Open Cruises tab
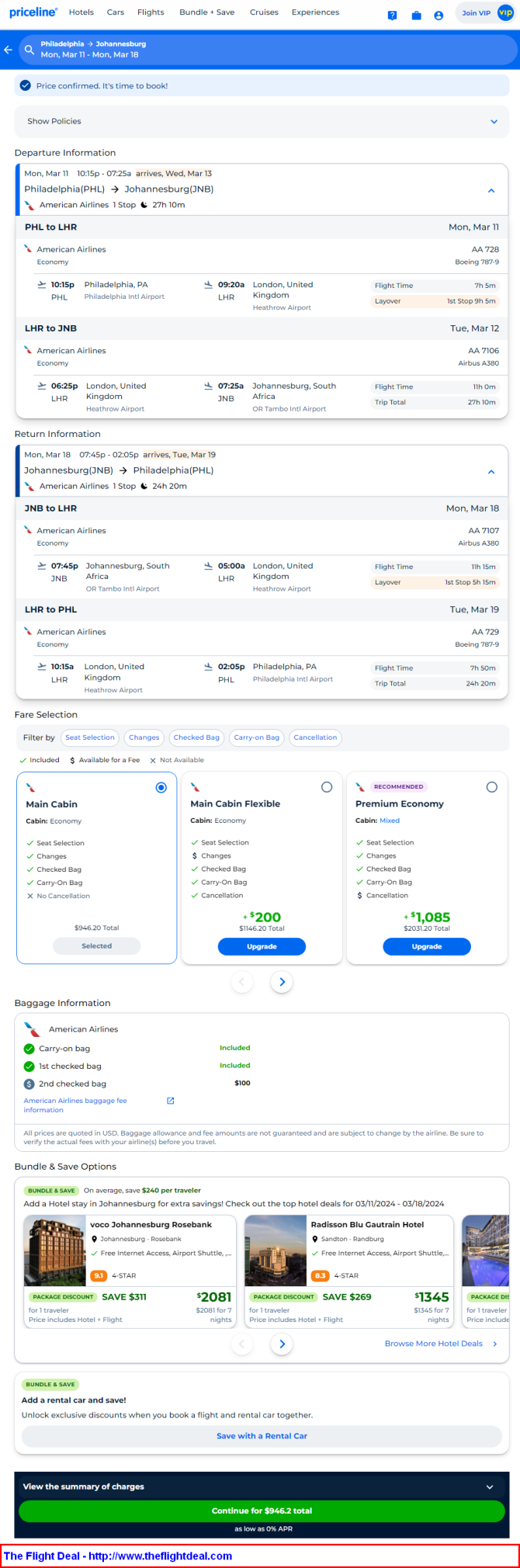This screenshot has width=520, height=1568. (x=264, y=12)
